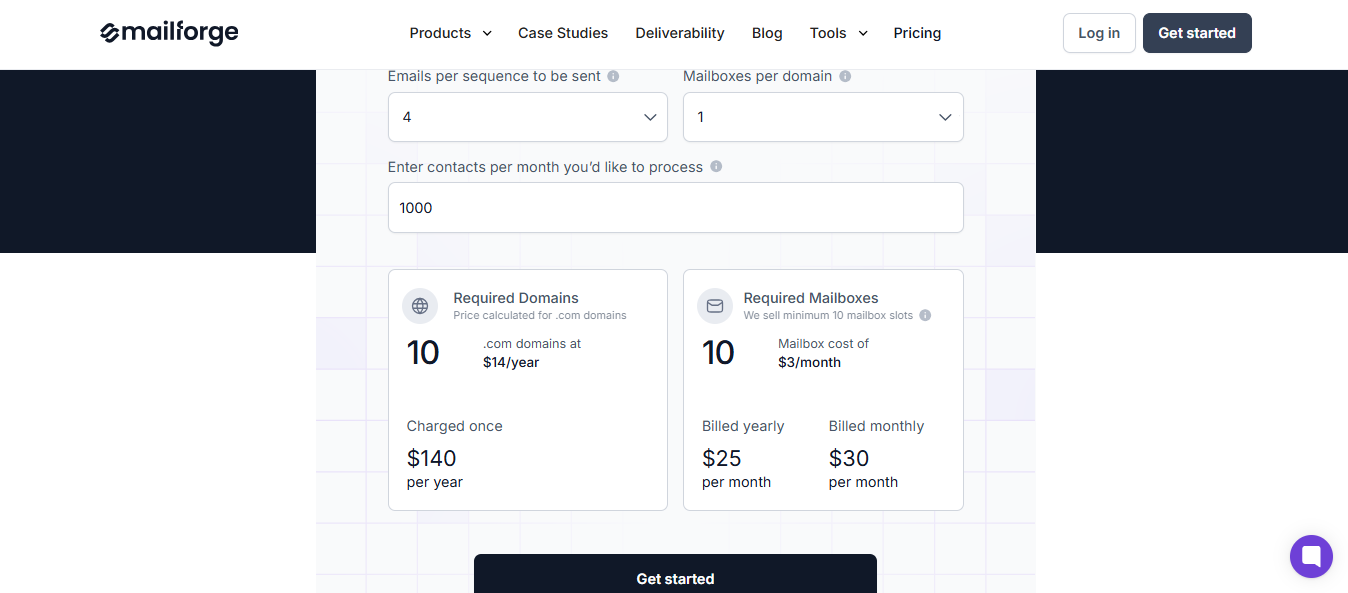Viewport: 1348px width, 593px height.
Task: Click the info icon beside contacts per month
Action: (x=716, y=167)
